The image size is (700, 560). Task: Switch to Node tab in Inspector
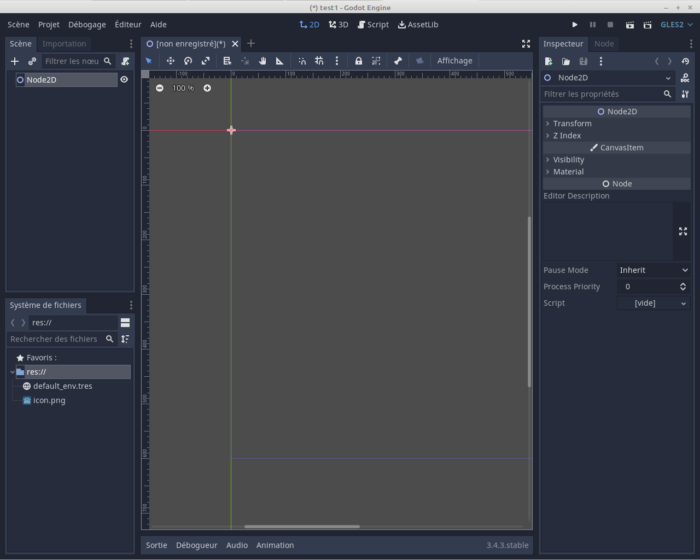point(604,44)
